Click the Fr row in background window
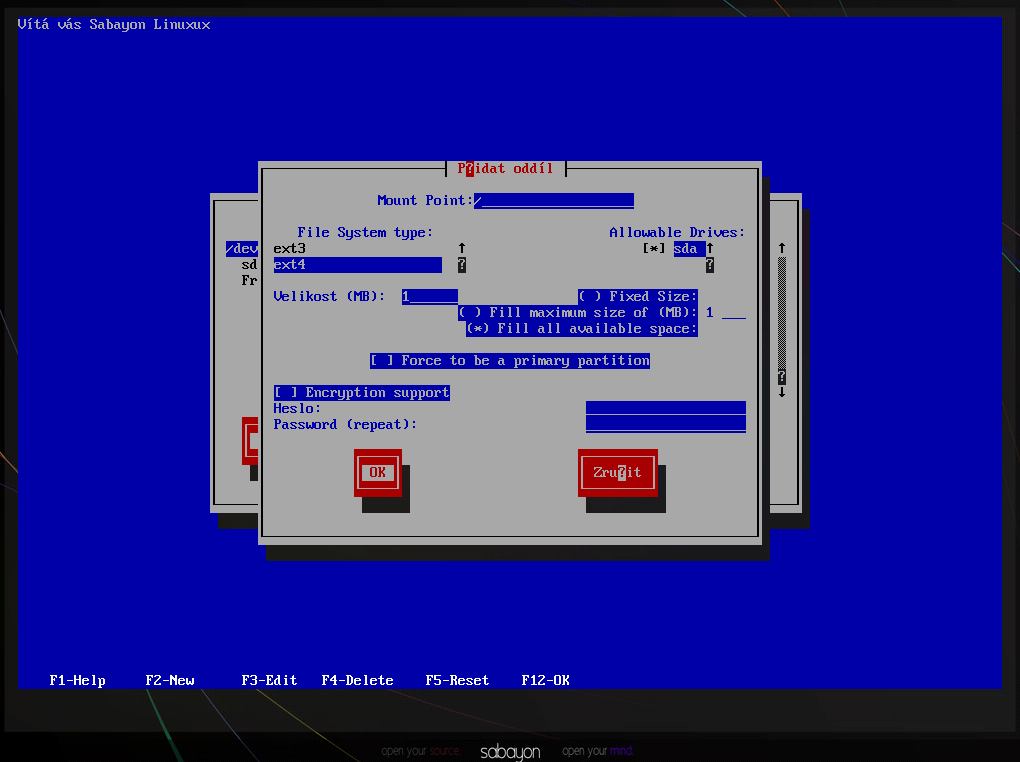 [249, 280]
